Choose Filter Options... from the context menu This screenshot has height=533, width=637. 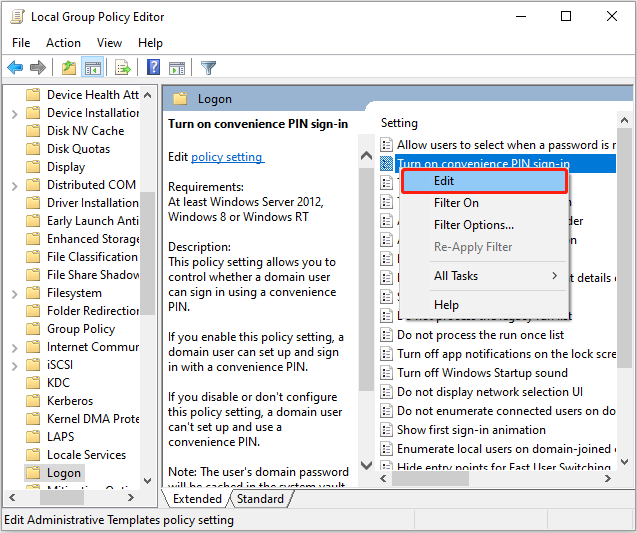point(484,225)
